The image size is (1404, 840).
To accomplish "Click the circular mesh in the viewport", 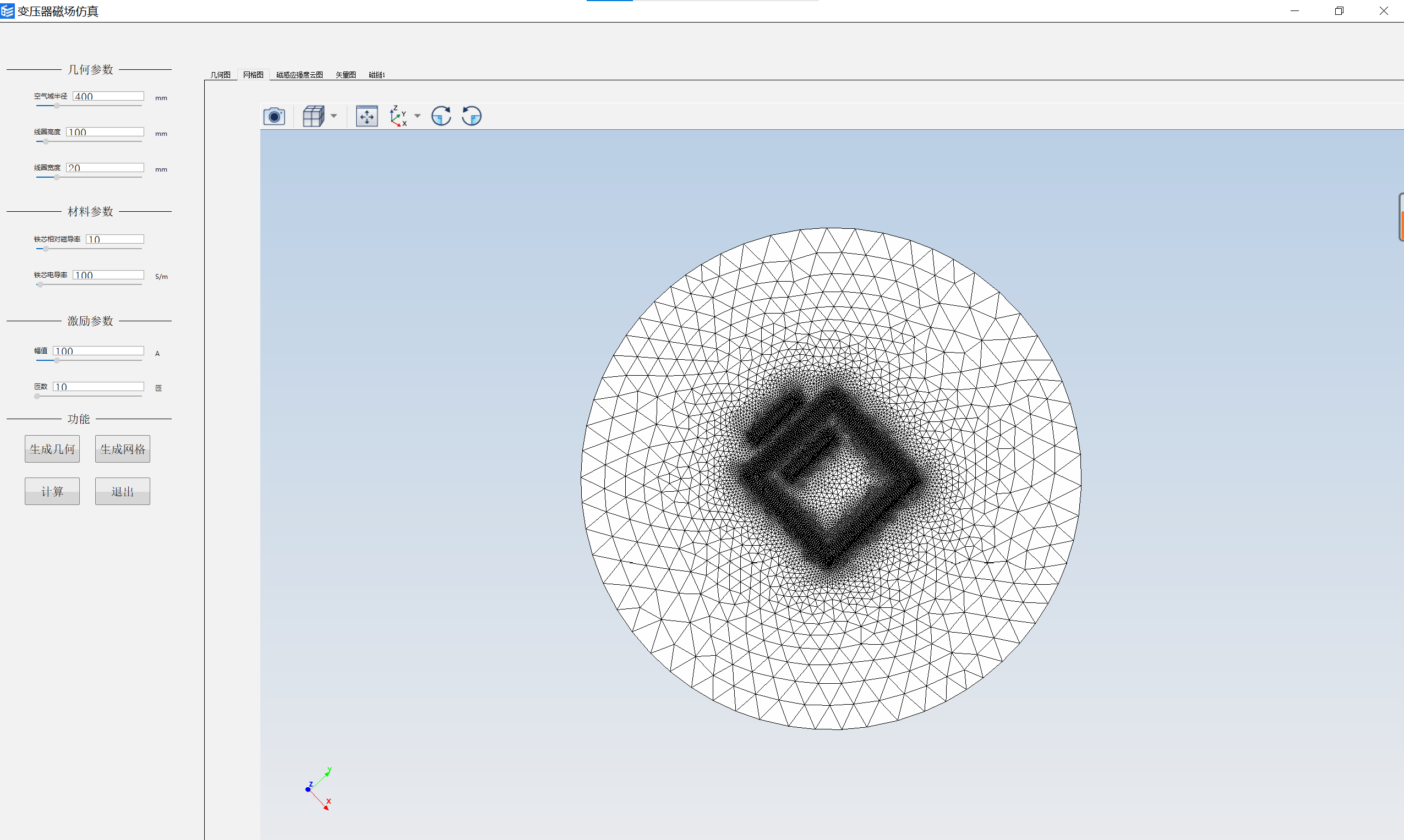I will pos(831,478).
